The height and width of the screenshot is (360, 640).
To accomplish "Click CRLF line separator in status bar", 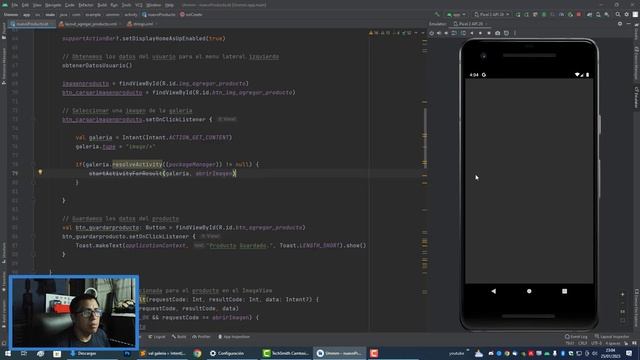I will 582,343.
